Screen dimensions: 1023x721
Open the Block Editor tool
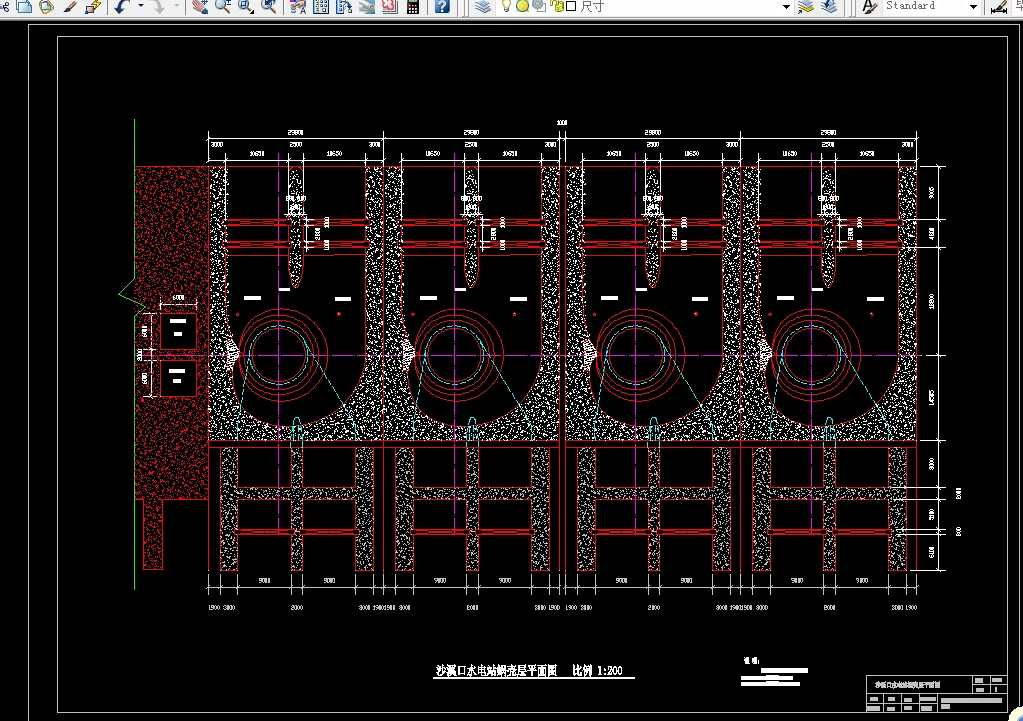pos(93,7)
